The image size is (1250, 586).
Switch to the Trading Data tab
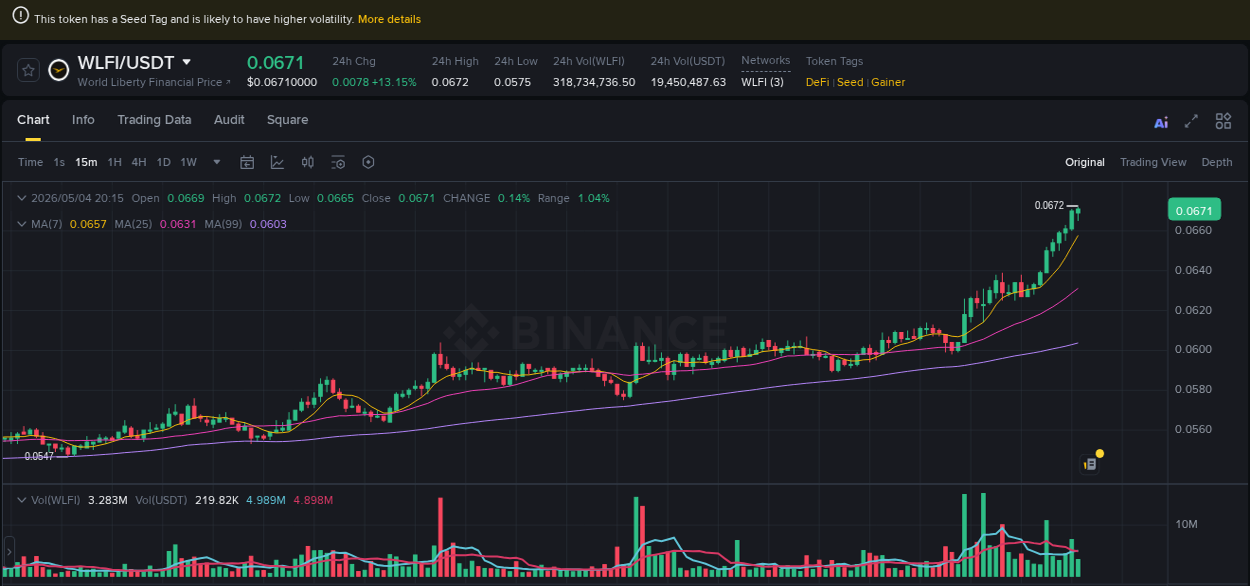coord(154,120)
